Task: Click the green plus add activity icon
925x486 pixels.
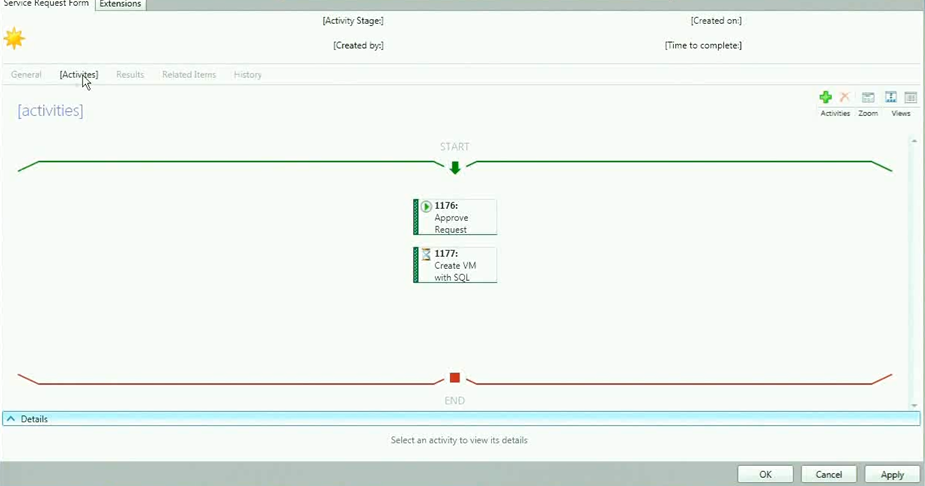Action: click(825, 97)
